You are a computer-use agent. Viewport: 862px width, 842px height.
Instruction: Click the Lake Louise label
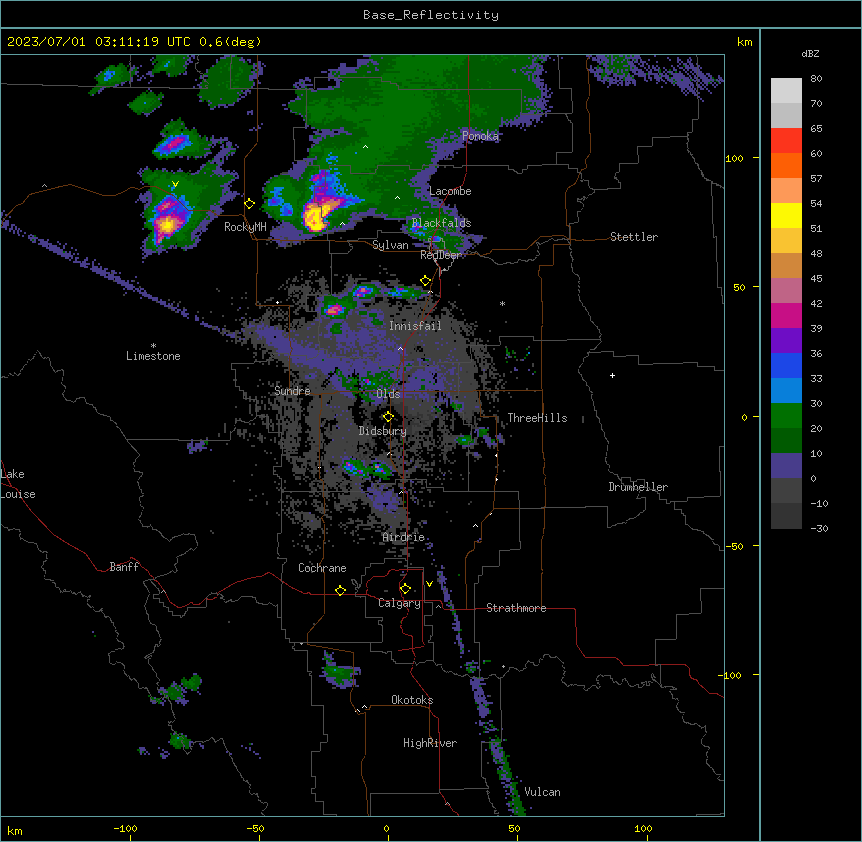(x=18, y=484)
